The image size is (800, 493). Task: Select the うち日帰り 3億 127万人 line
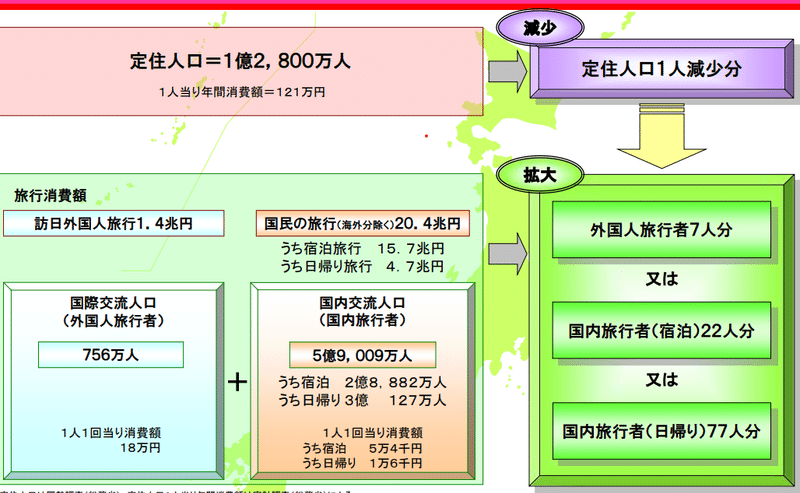coord(362,400)
